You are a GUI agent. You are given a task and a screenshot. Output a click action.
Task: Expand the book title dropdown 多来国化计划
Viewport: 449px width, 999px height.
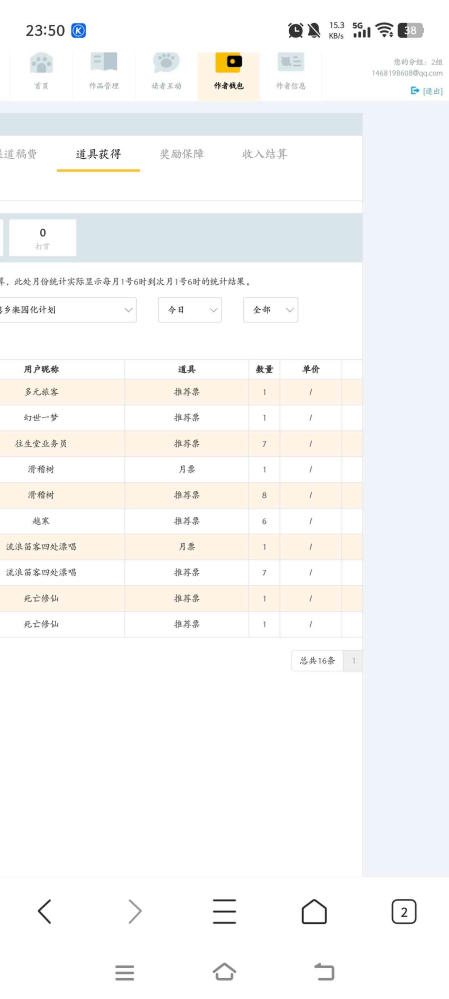[x=68, y=310]
